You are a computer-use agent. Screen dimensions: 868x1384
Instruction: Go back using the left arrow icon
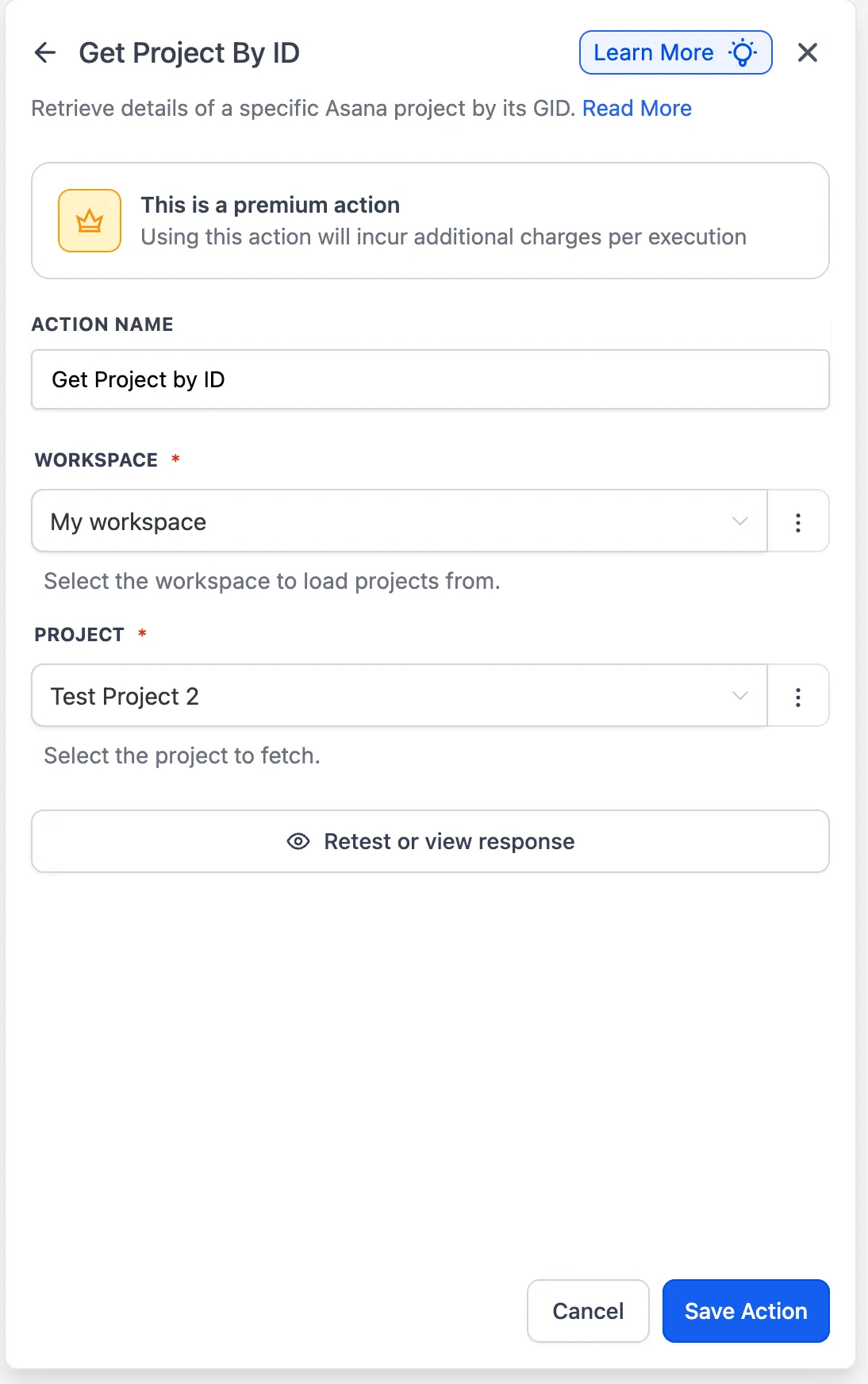(45, 53)
